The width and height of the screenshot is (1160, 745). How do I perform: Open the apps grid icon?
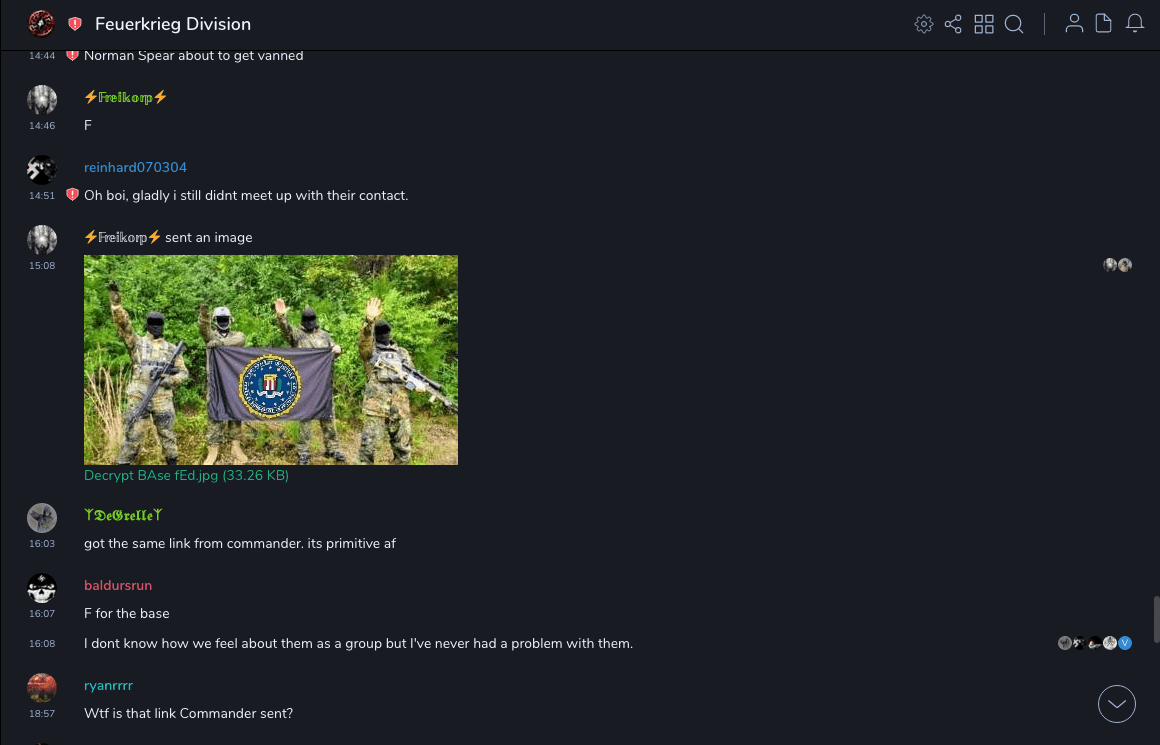click(x=984, y=24)
